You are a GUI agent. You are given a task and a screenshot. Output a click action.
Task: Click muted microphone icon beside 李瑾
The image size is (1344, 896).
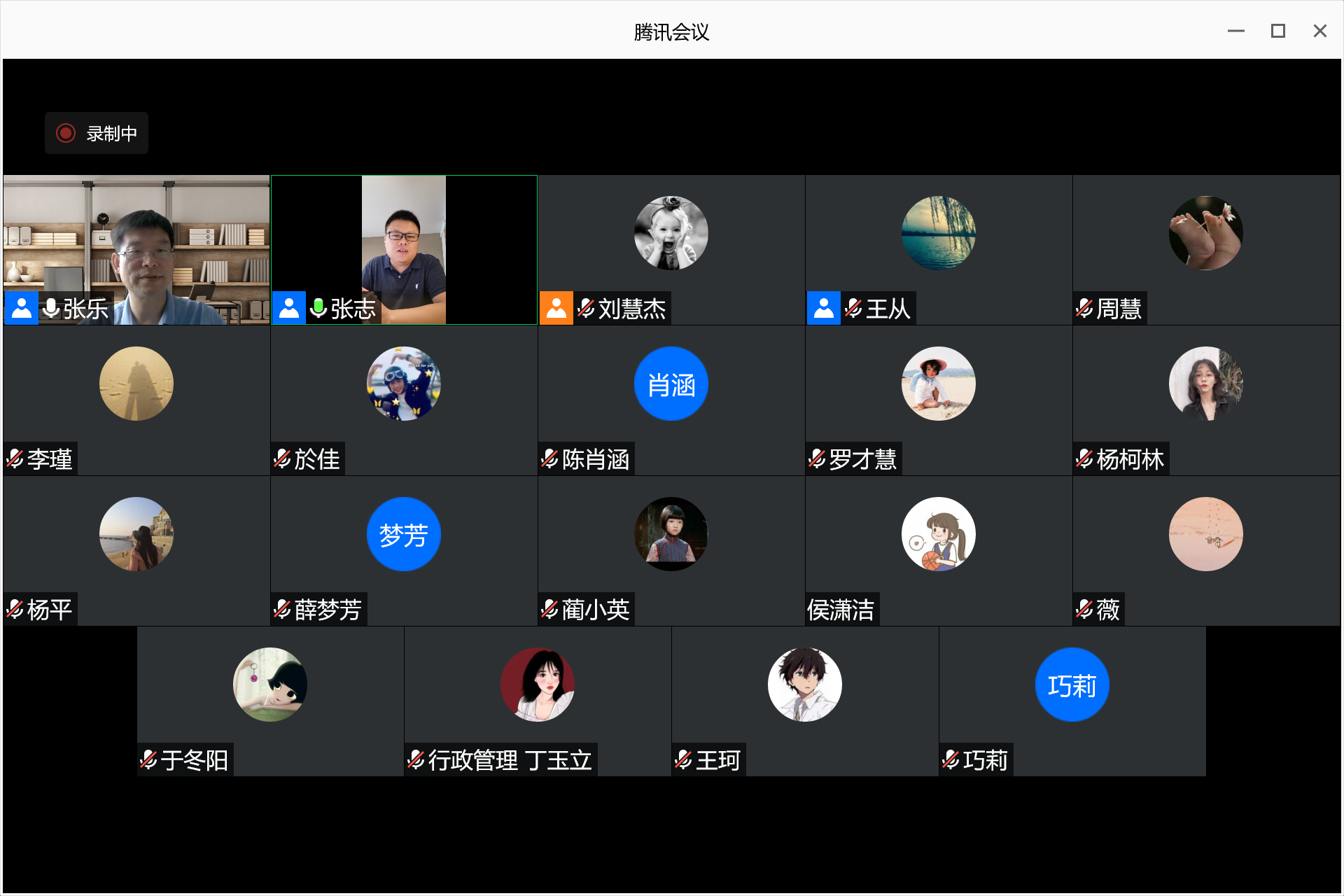click(15, 459)
